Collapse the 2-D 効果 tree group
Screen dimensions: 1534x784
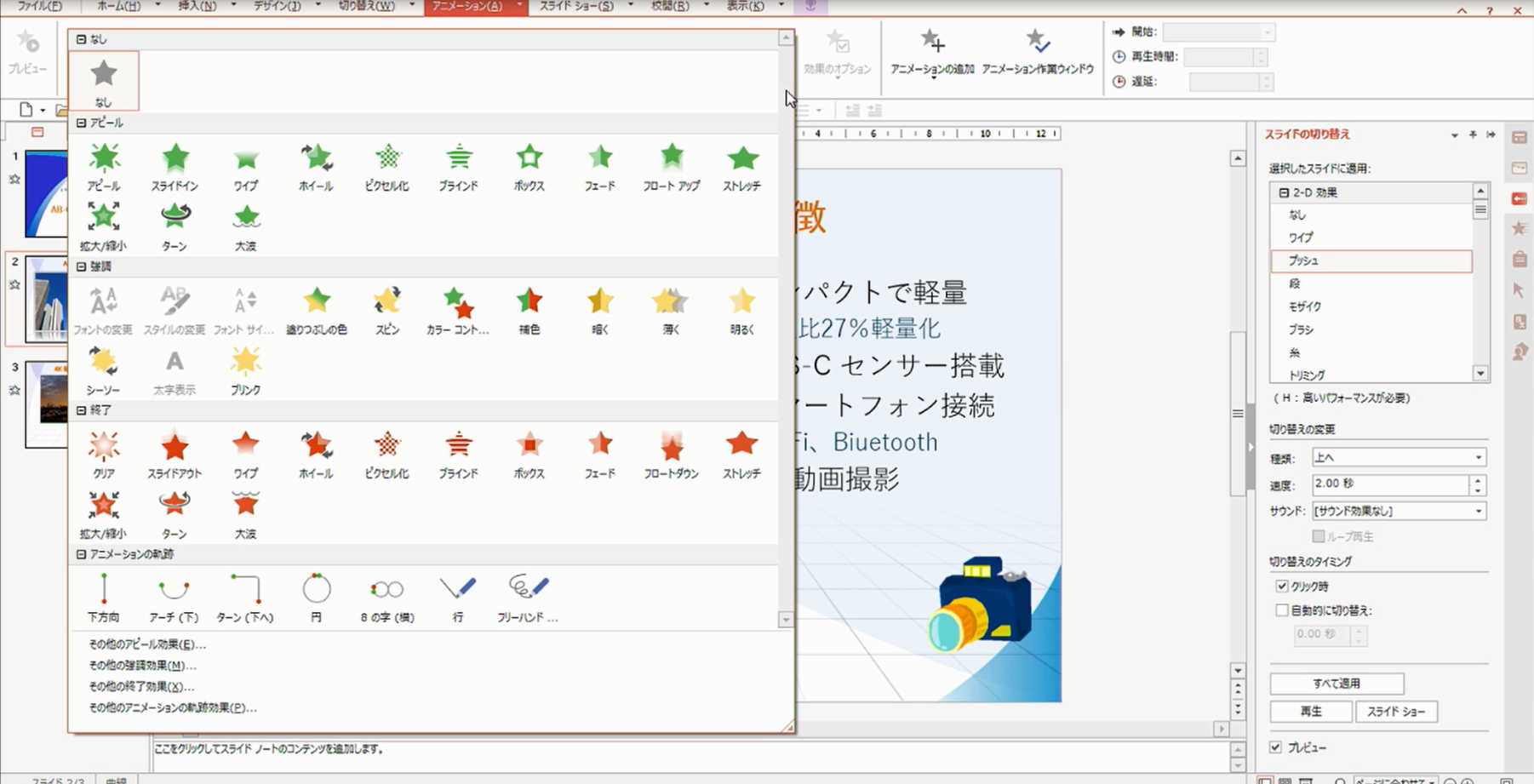tap(1284, 193)
